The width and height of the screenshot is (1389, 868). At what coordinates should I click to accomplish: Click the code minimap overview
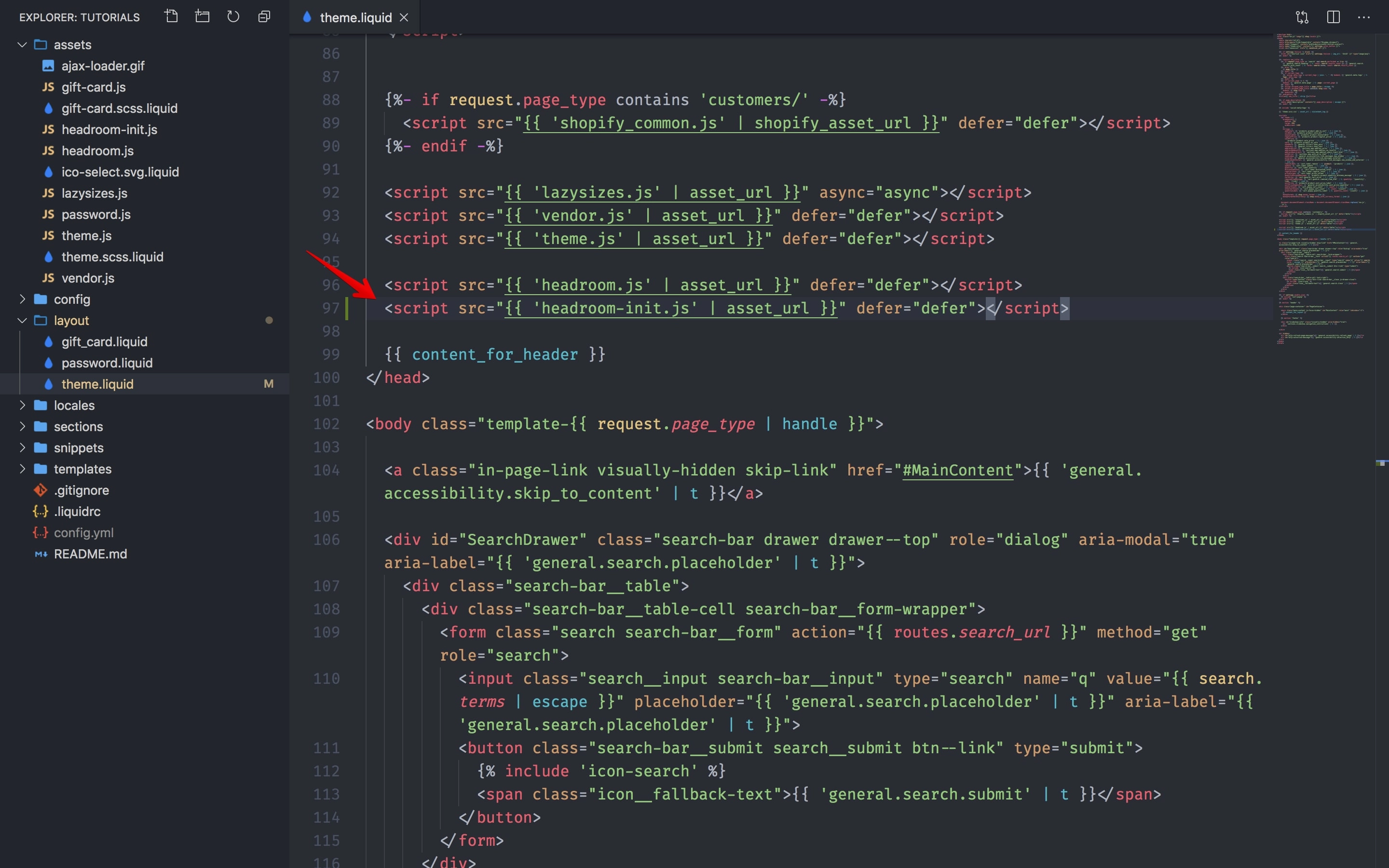[x=1324, y=190]
